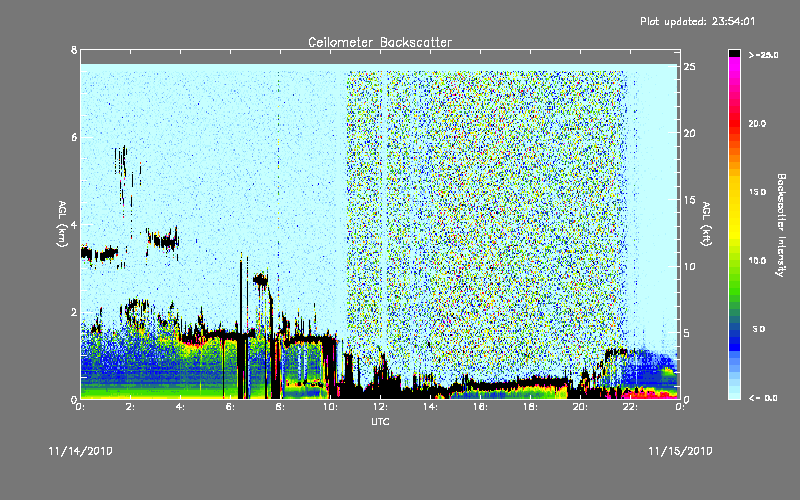This screenshot has width=800, height=500.
Task: Click the 'Plot updated: 23:54:01' timestamp
Action: click(697, 21)
